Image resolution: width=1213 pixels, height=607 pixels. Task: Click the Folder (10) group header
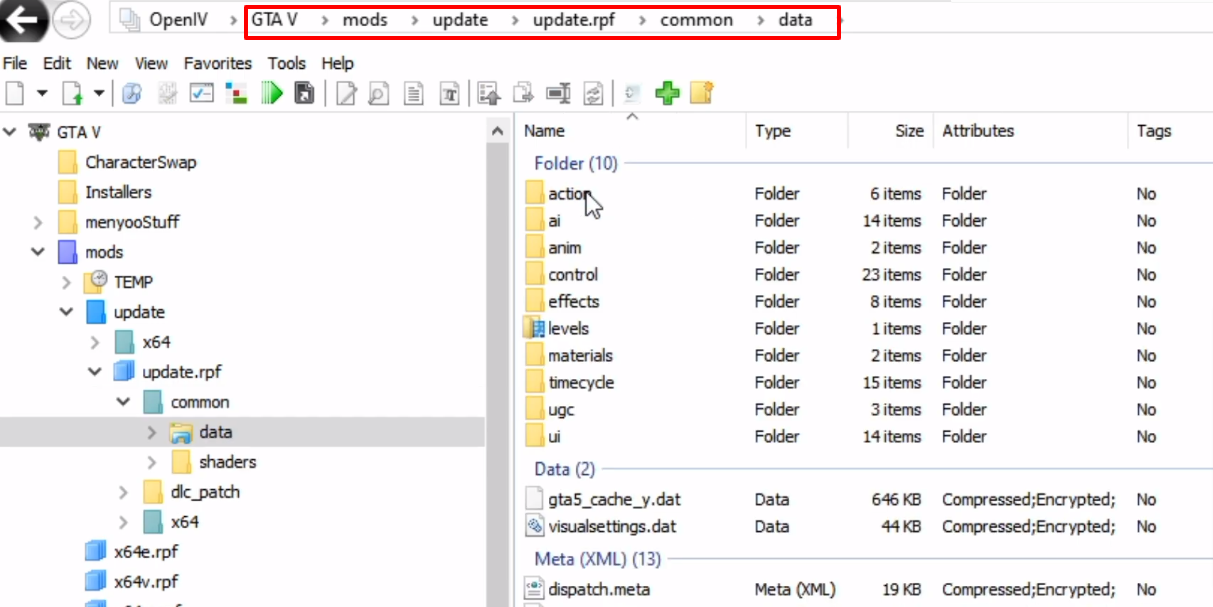point(576,163)
